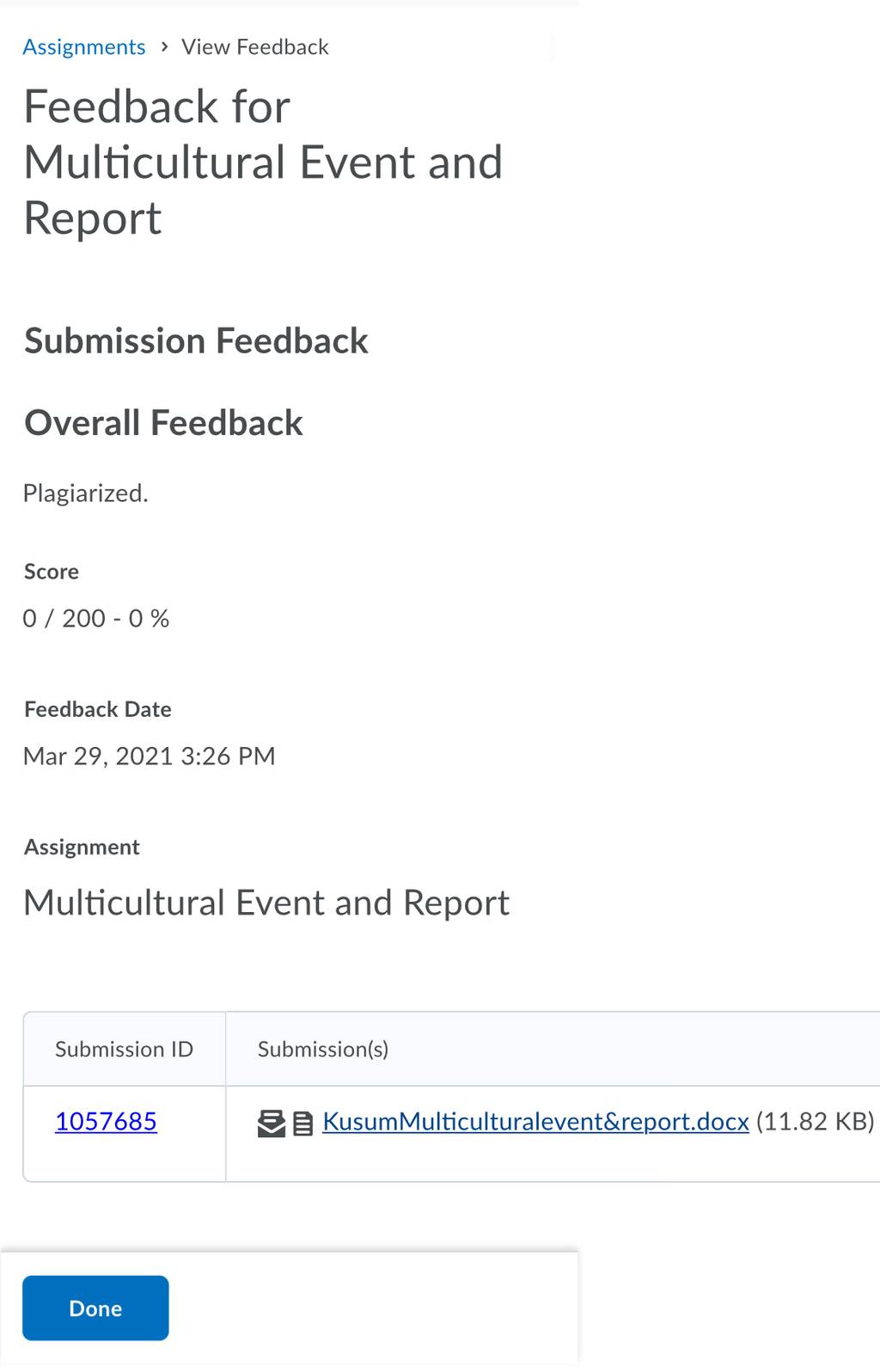The height and width of the screenshot is (1372, 880).
Task: Click the document icon before the file name
Action: [x=302, y=1124]
